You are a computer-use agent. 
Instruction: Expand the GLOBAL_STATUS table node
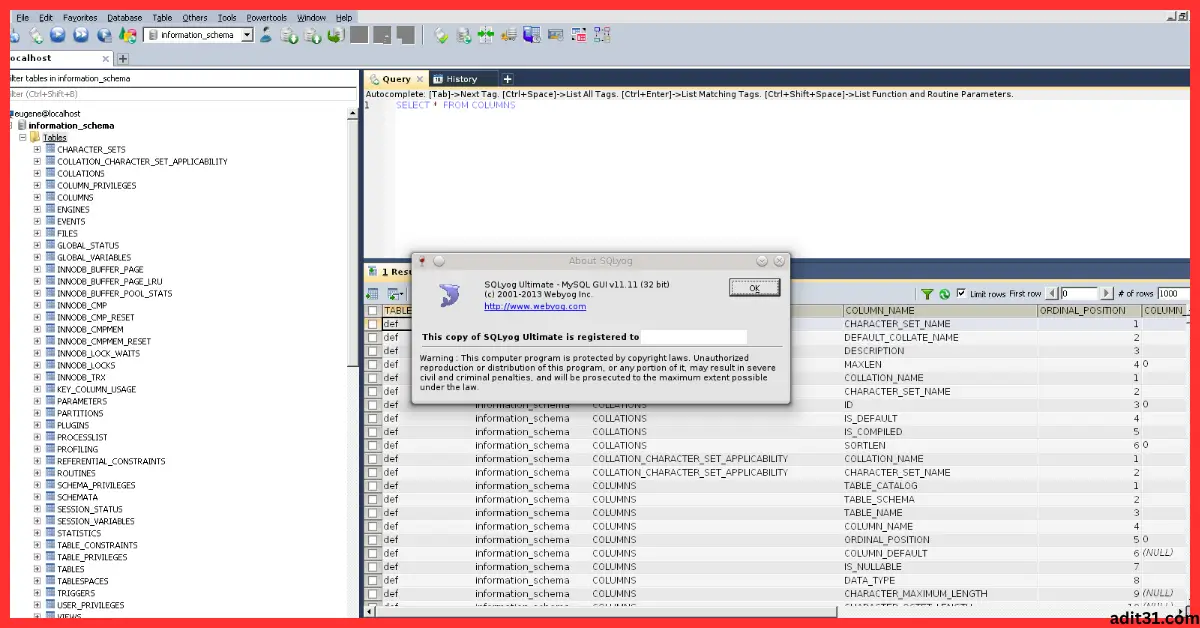click(37, 245)
